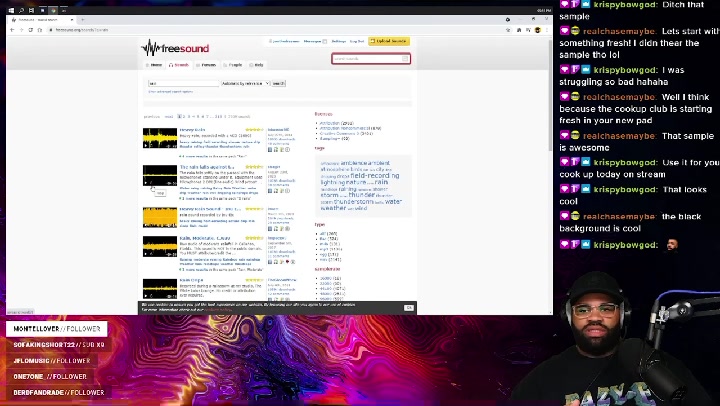This screenshot has height=406, width=720.
Task: Play the Rain Drops sound preview
Action: (x=146, y=296)
